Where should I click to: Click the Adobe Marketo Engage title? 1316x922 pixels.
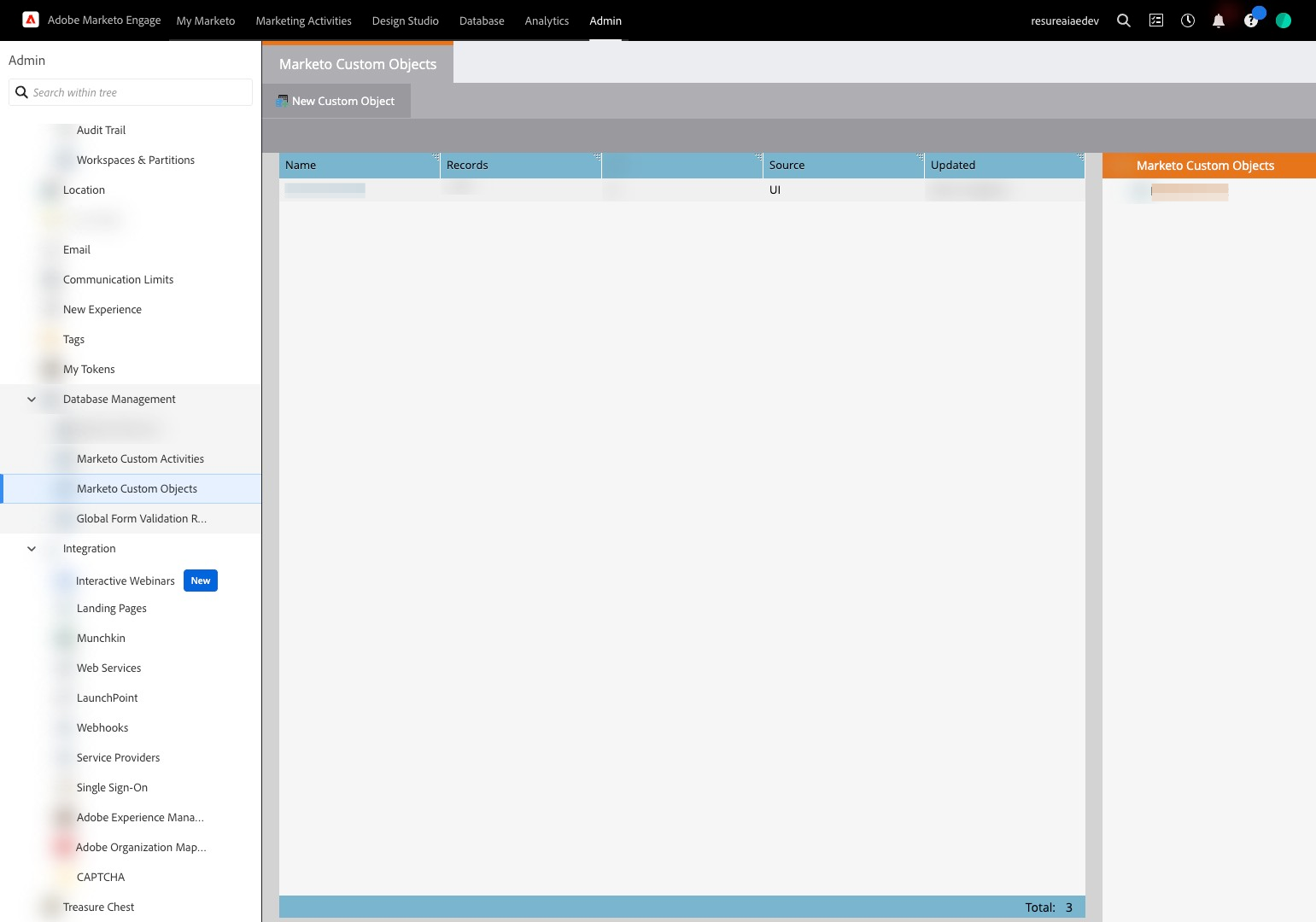104,20
